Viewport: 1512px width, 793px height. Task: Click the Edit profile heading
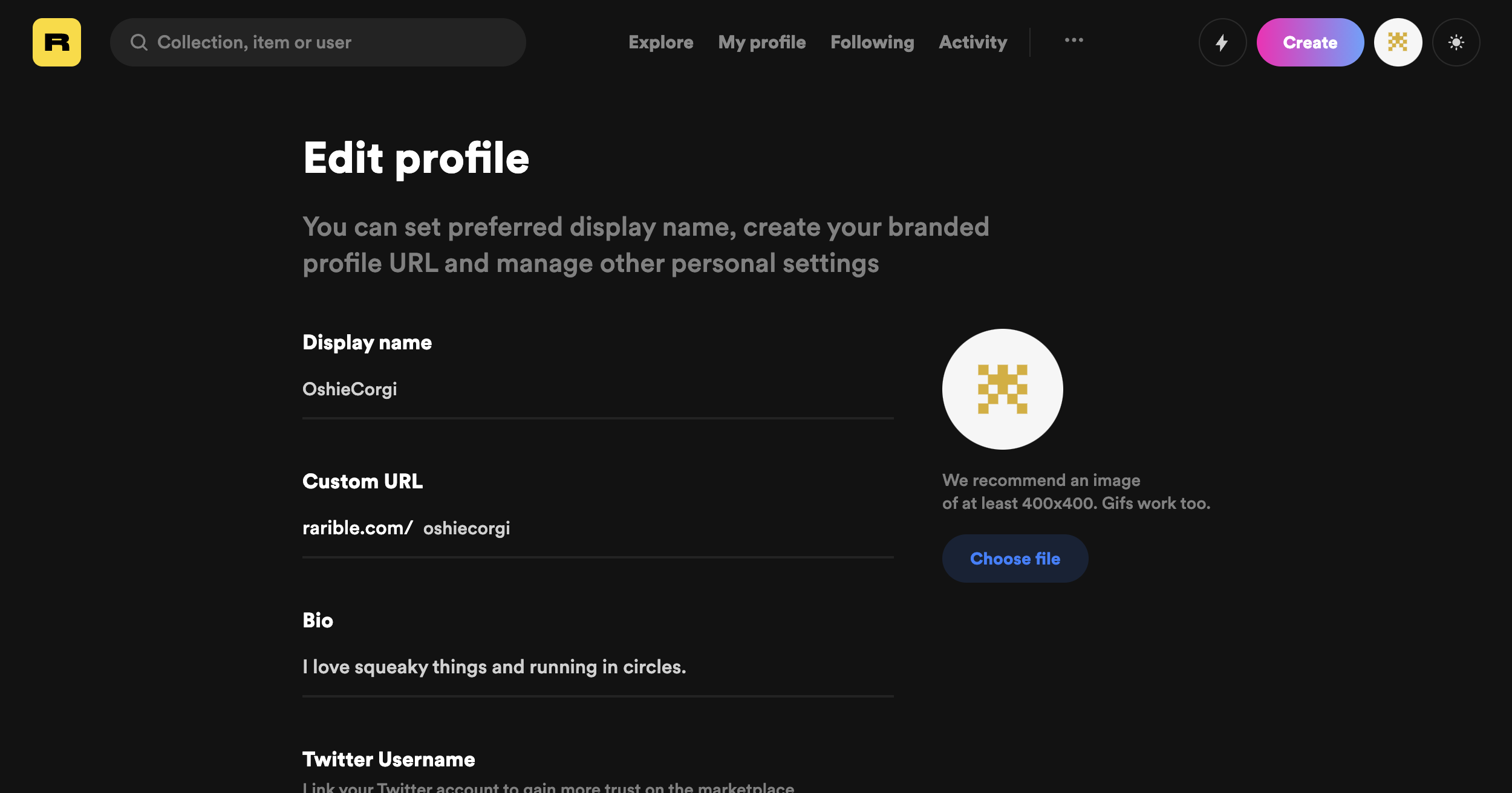click(x=416, y=158)
